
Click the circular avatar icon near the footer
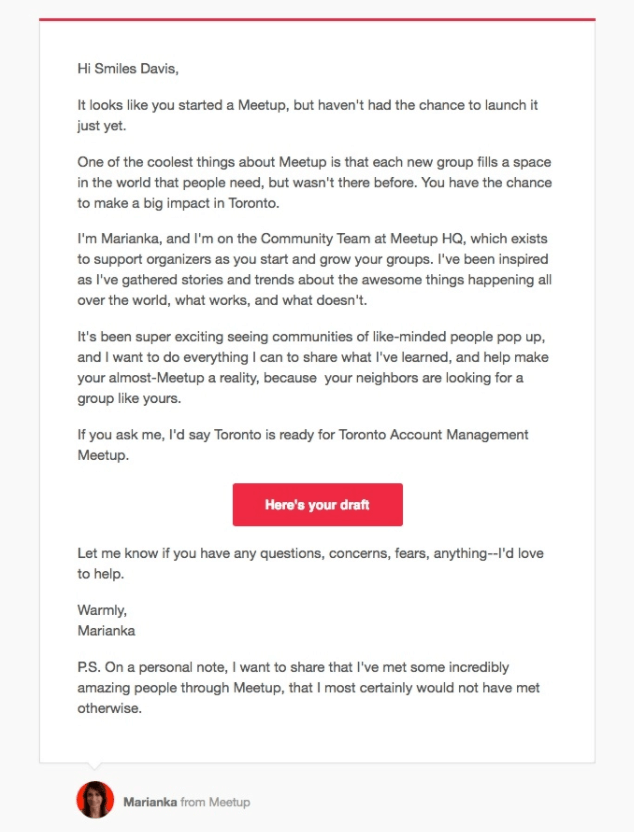[95, 801]
